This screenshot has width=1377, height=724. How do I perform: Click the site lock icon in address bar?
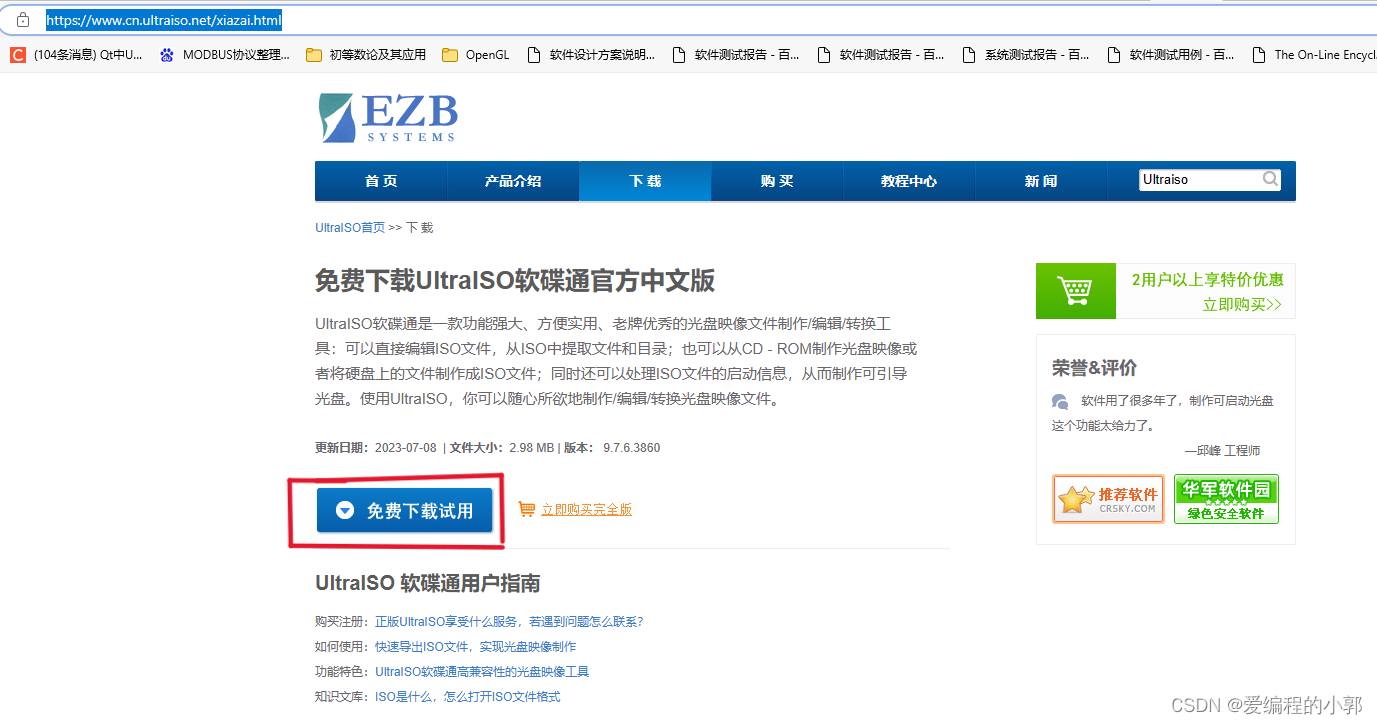[23, 20]
